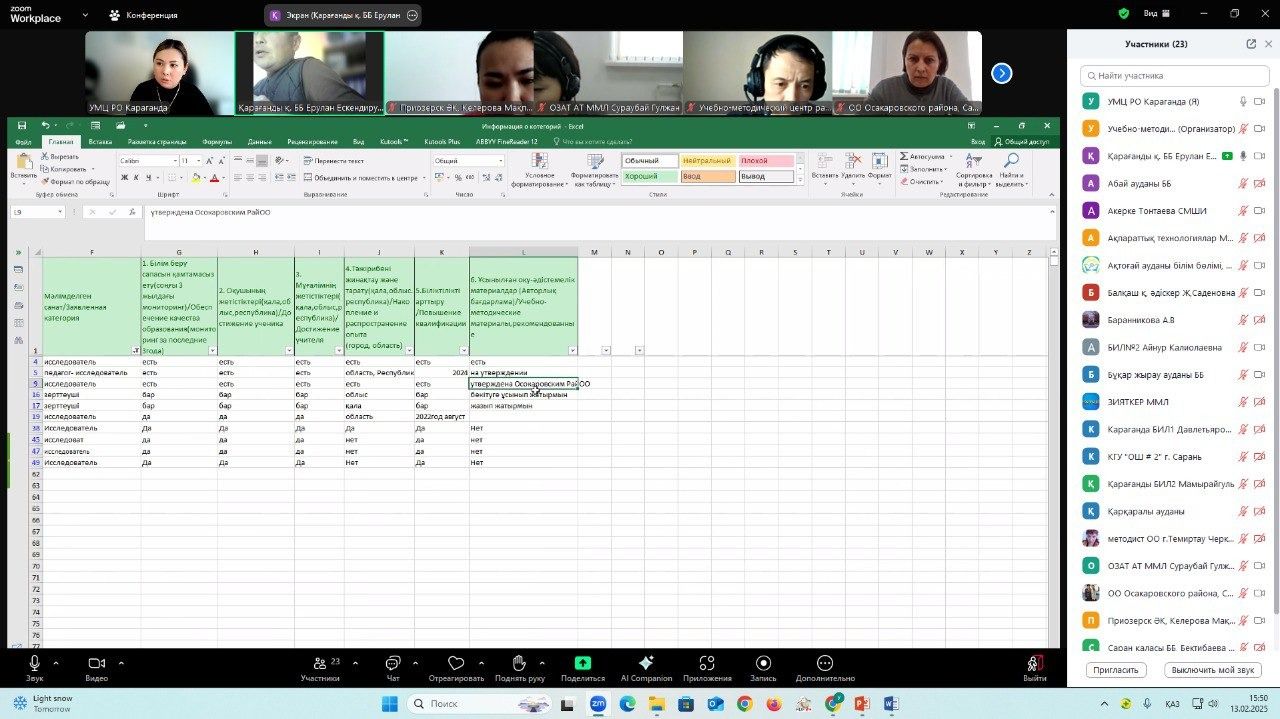Click the green encryption shield icon

click(1124, 14)
